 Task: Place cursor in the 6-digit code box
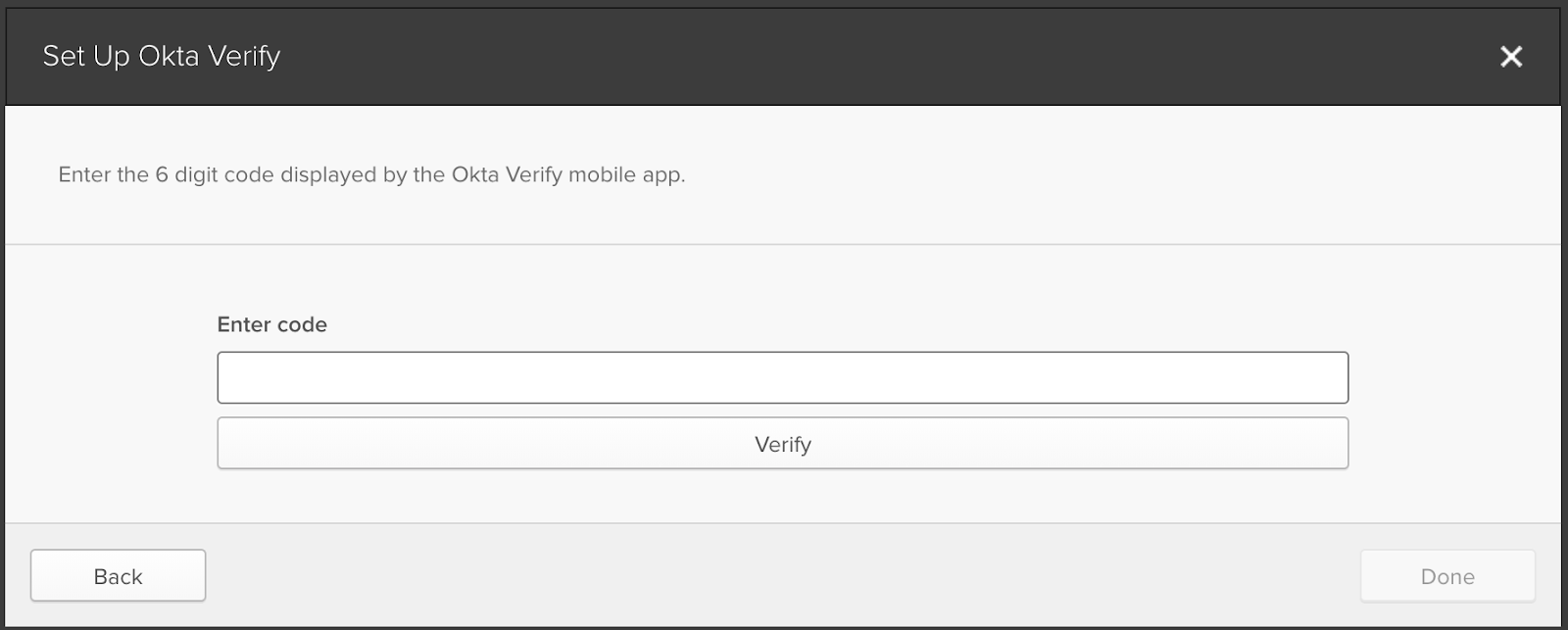point(783,377)
